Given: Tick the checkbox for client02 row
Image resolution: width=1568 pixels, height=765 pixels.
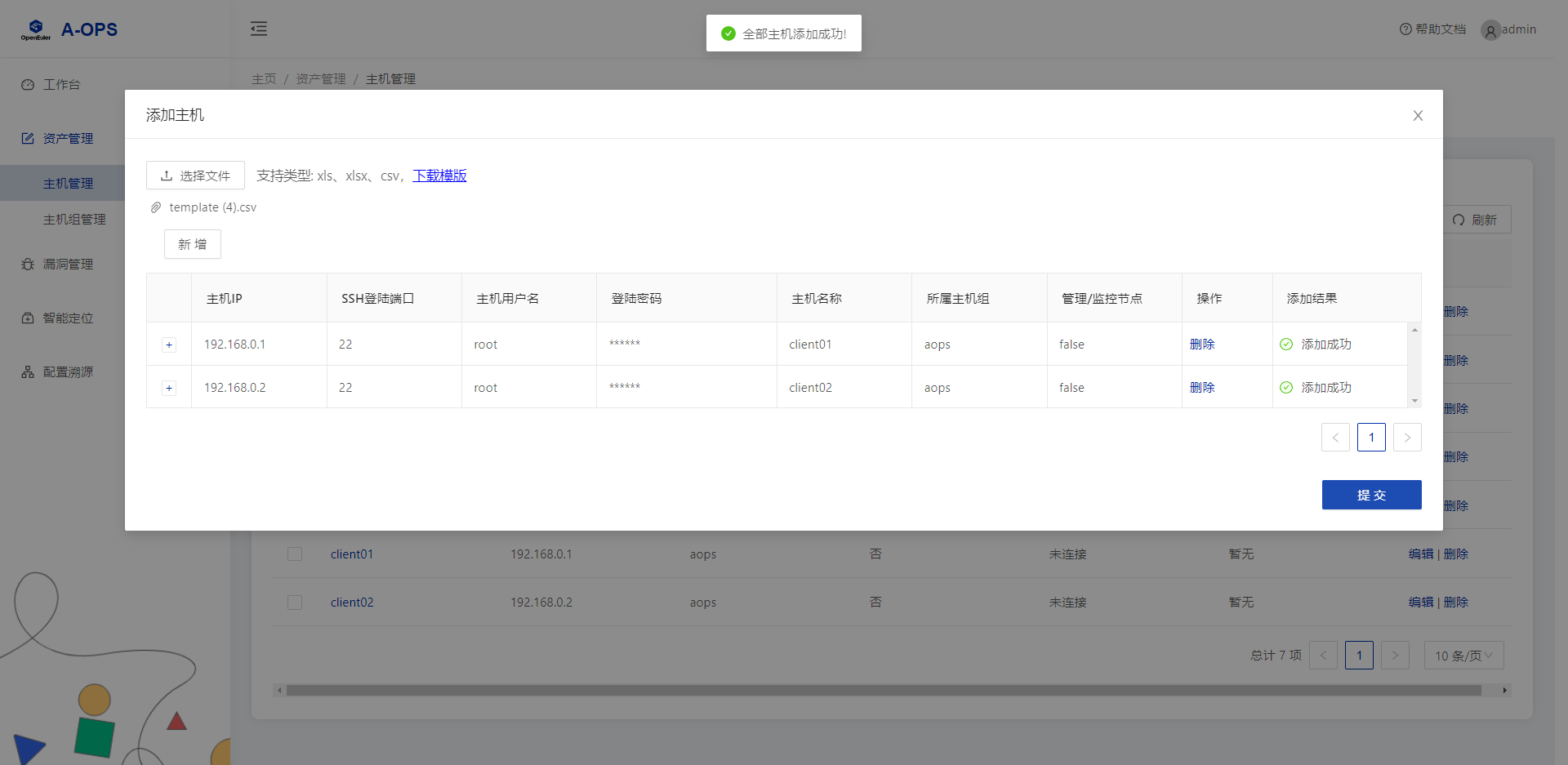Looking at the screenshot, I should coord(295,603).
